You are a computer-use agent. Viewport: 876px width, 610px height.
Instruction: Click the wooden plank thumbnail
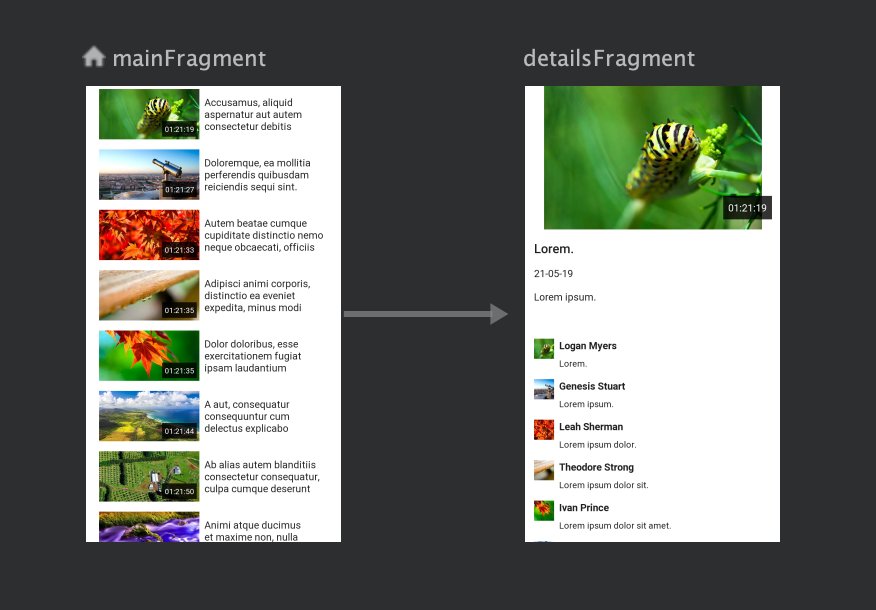[149, 295]
